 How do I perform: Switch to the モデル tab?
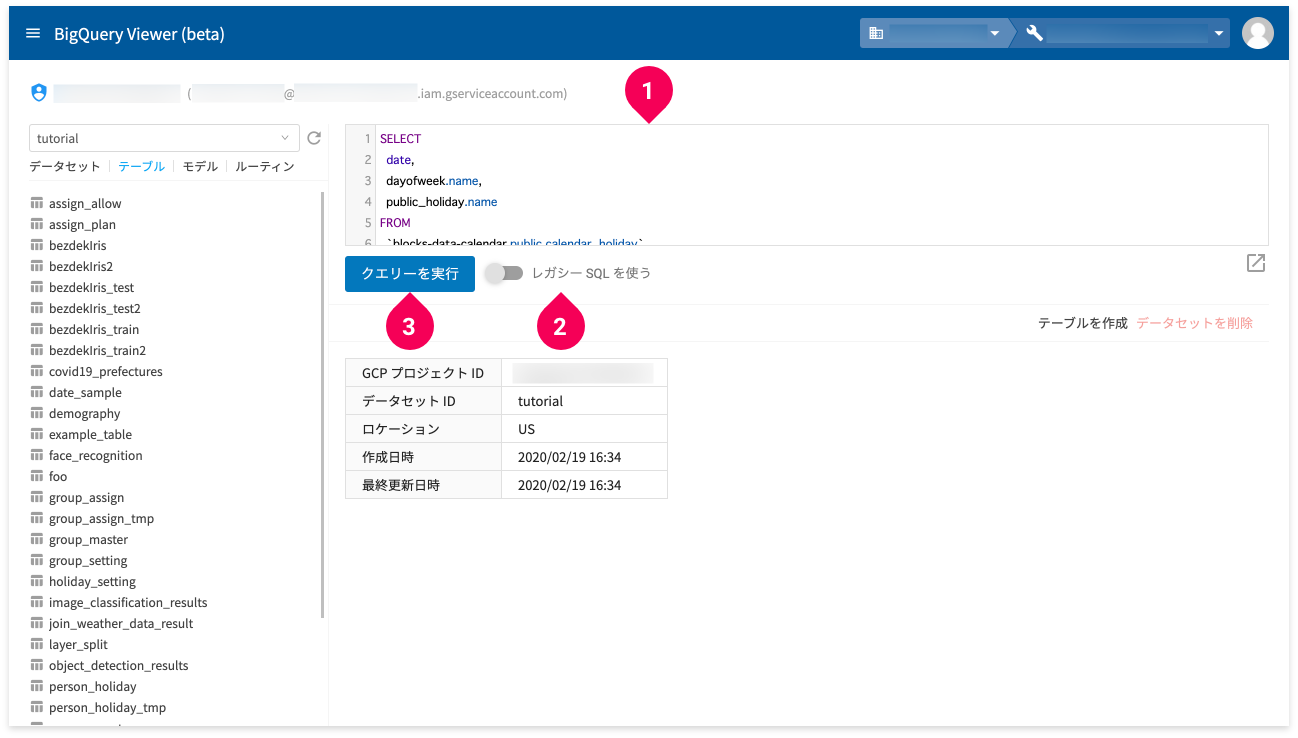point(200,167)
